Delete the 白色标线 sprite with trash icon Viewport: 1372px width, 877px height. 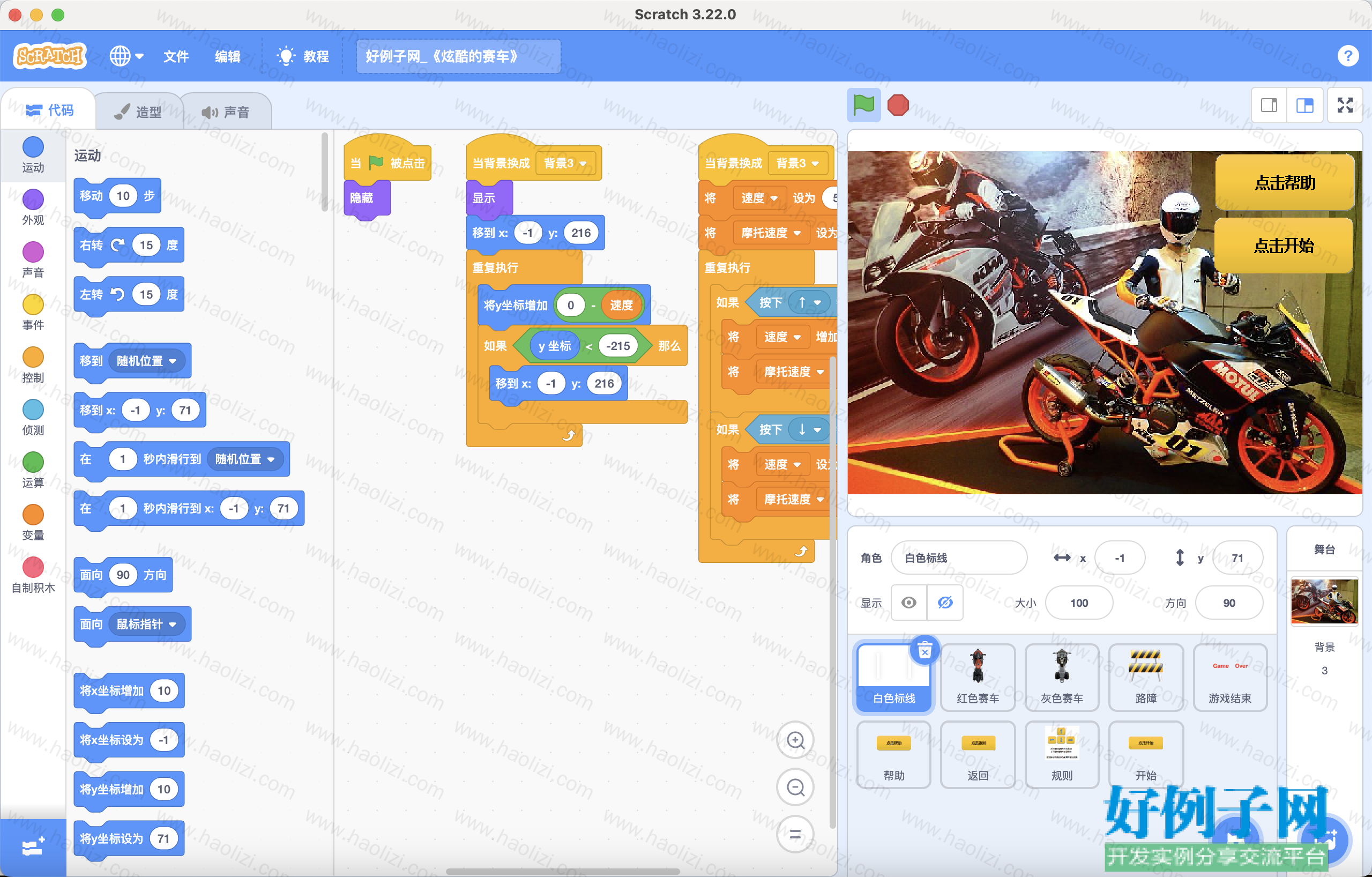tap(924, 650)
